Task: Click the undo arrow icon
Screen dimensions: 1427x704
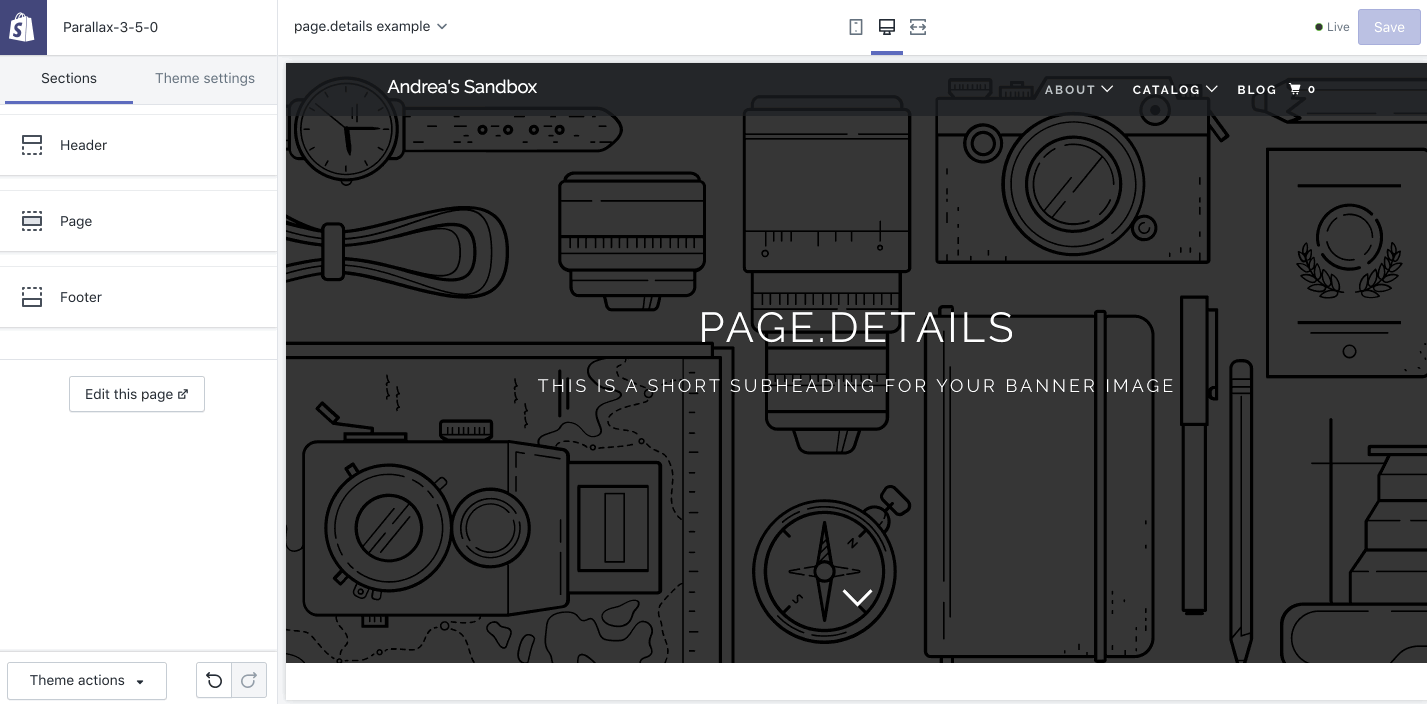Action: coord(214,681)
